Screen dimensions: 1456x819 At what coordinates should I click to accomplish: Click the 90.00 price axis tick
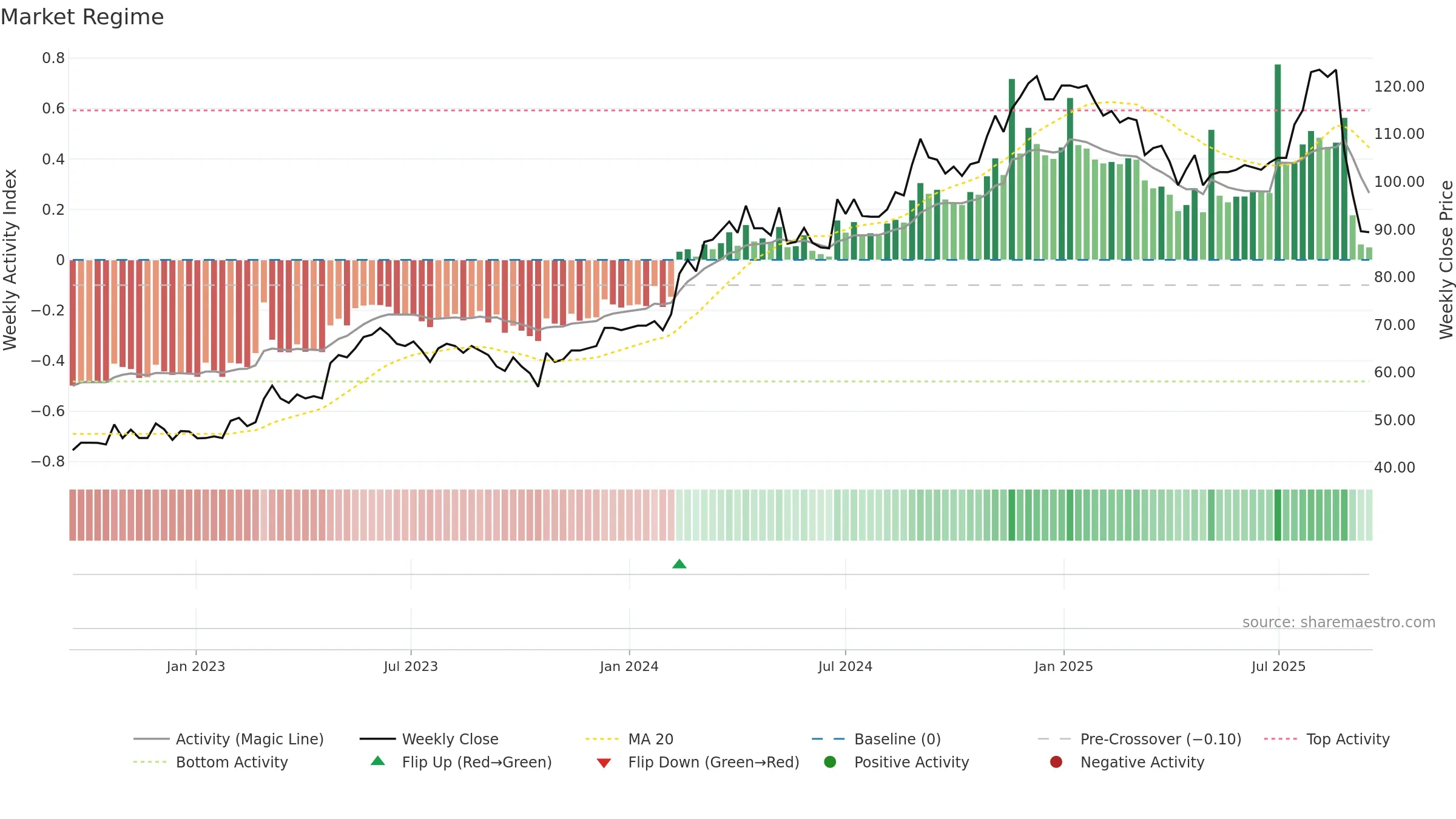1395,229
